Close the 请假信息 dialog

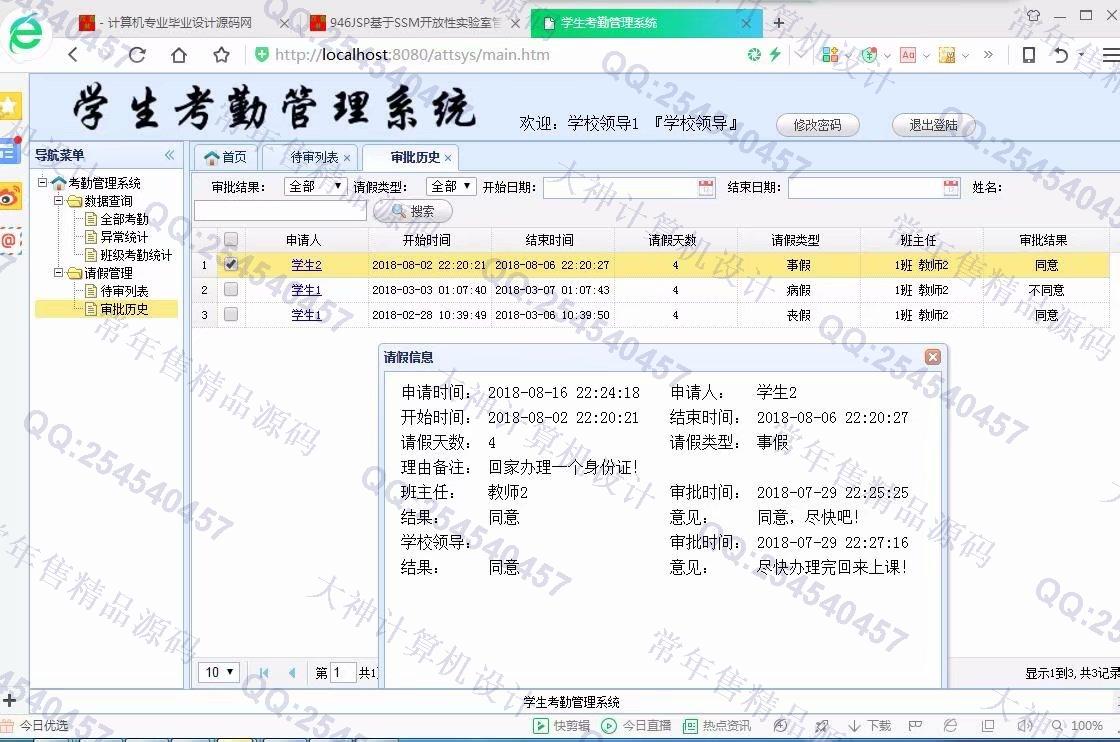[932, 357]
